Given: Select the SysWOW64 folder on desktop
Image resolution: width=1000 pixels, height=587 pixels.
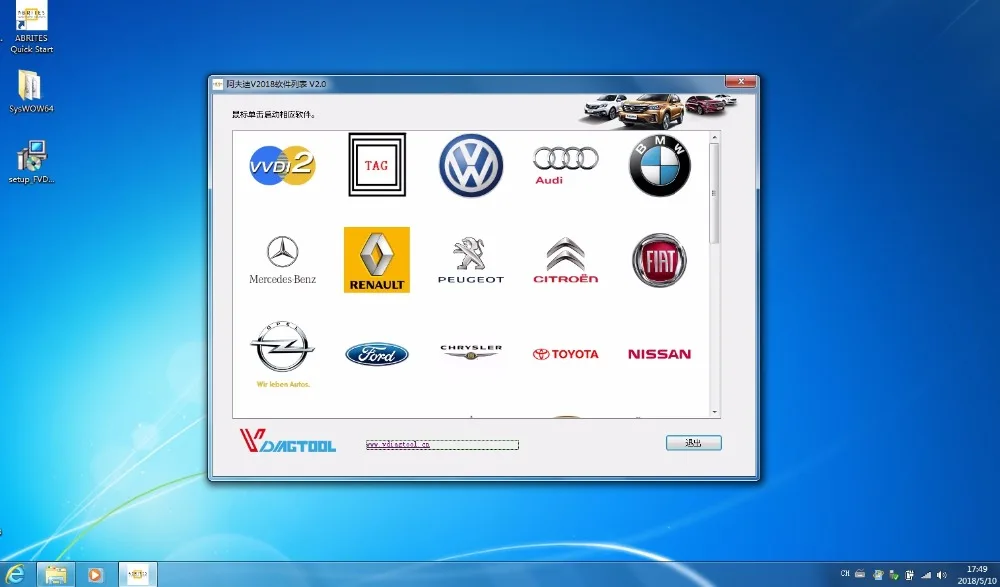Looking at the screenshot, I should tap(31, 92).
